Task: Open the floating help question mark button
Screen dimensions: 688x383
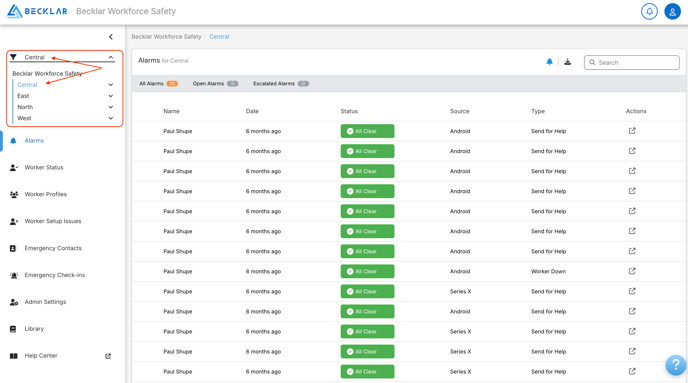Action: click(x=676, y=365)
